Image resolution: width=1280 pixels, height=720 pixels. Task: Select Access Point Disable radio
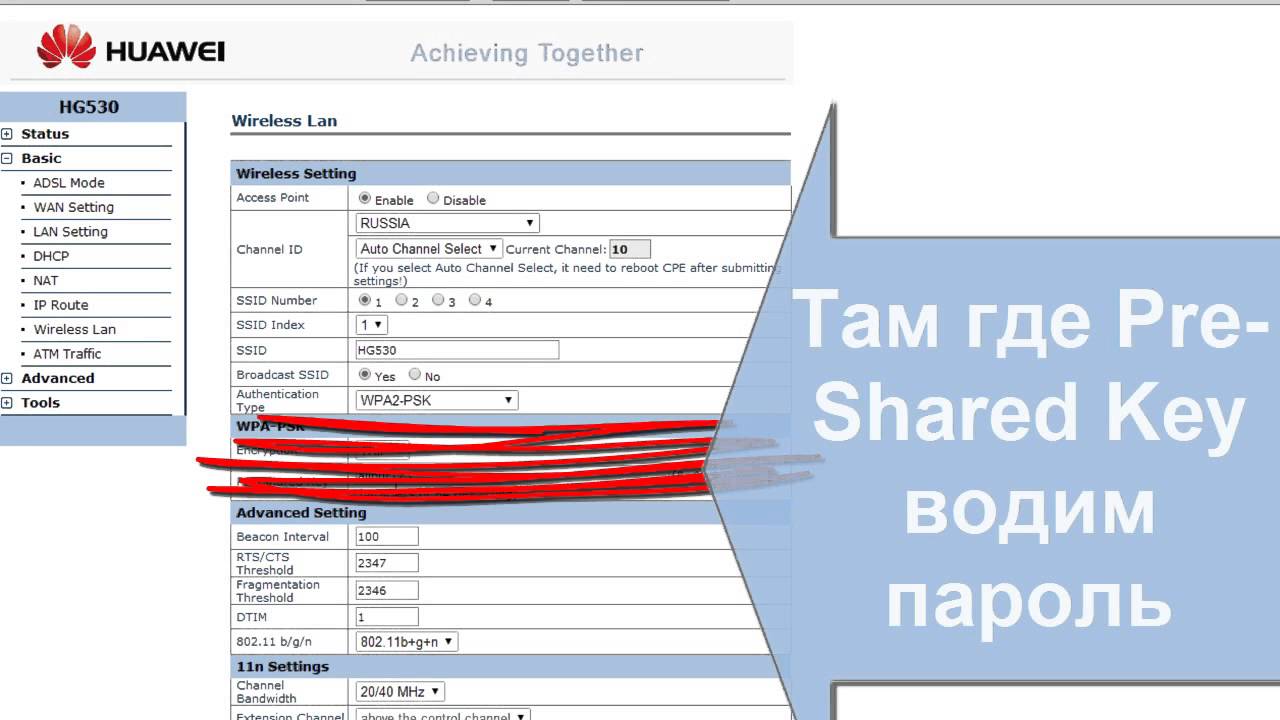point(433,199)
